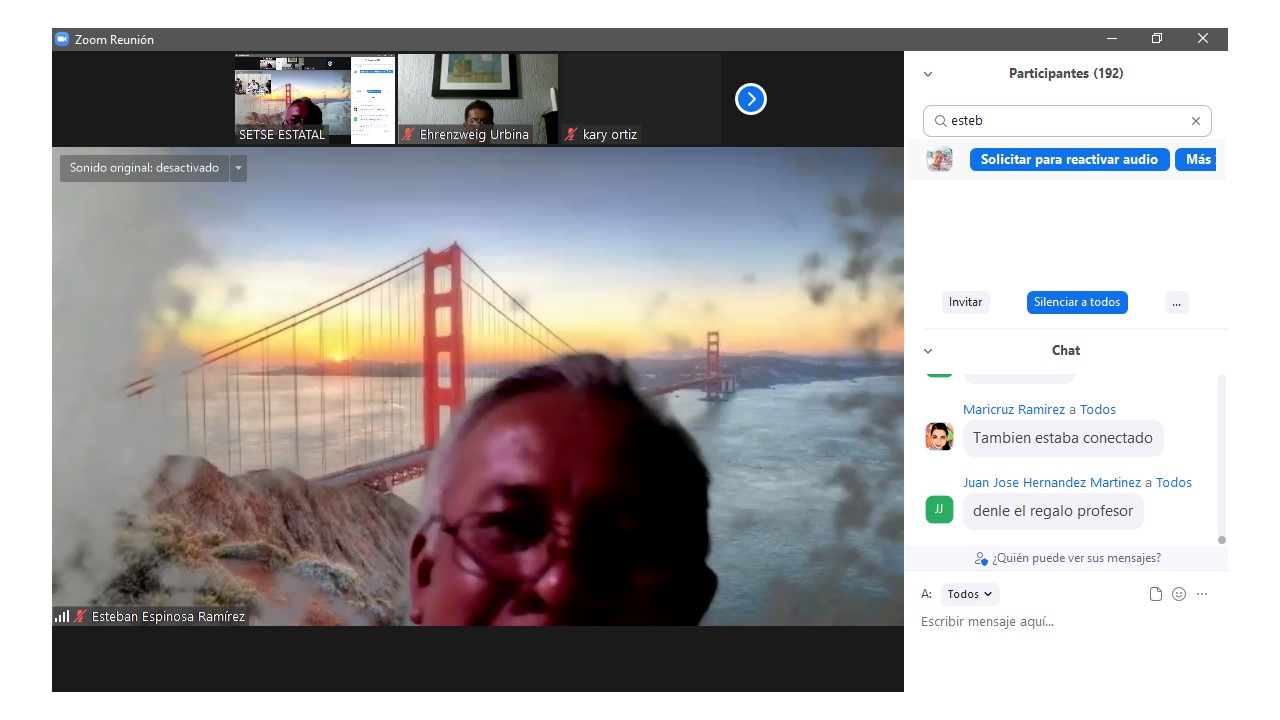Click the Zoom logo in title bar
1280x720 pixels.
point(62,39)
